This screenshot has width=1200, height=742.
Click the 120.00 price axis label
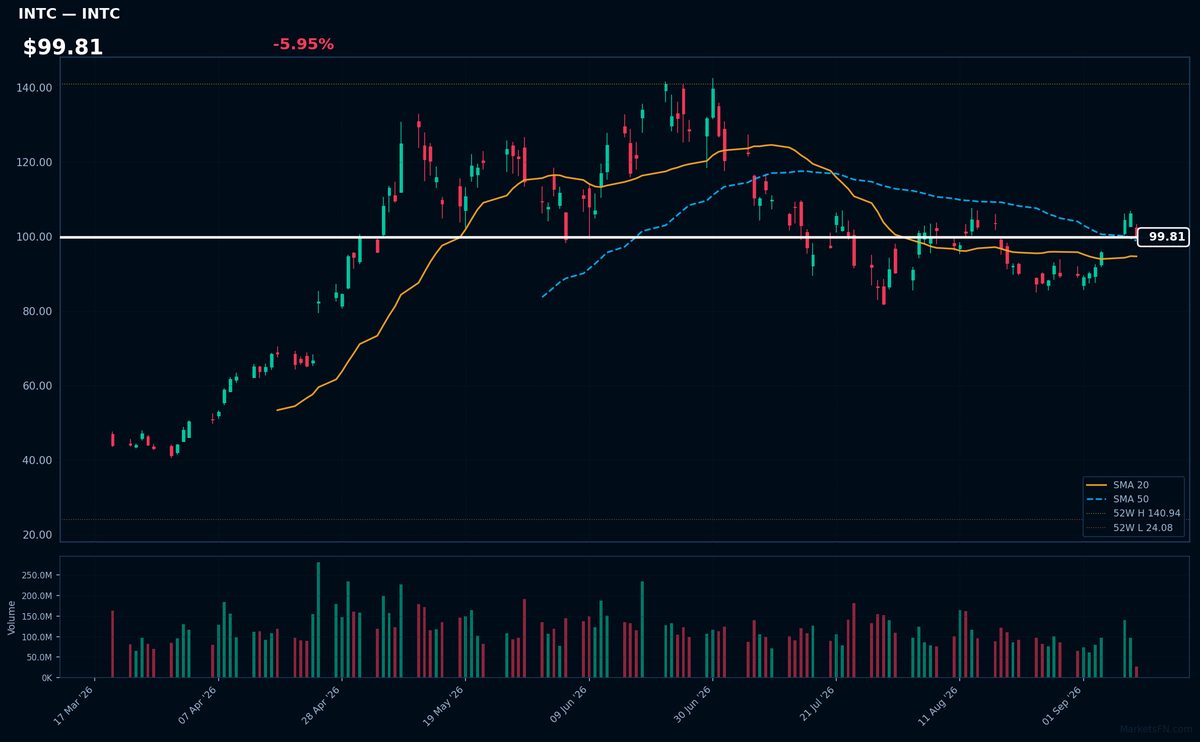(x=34, y=162)
